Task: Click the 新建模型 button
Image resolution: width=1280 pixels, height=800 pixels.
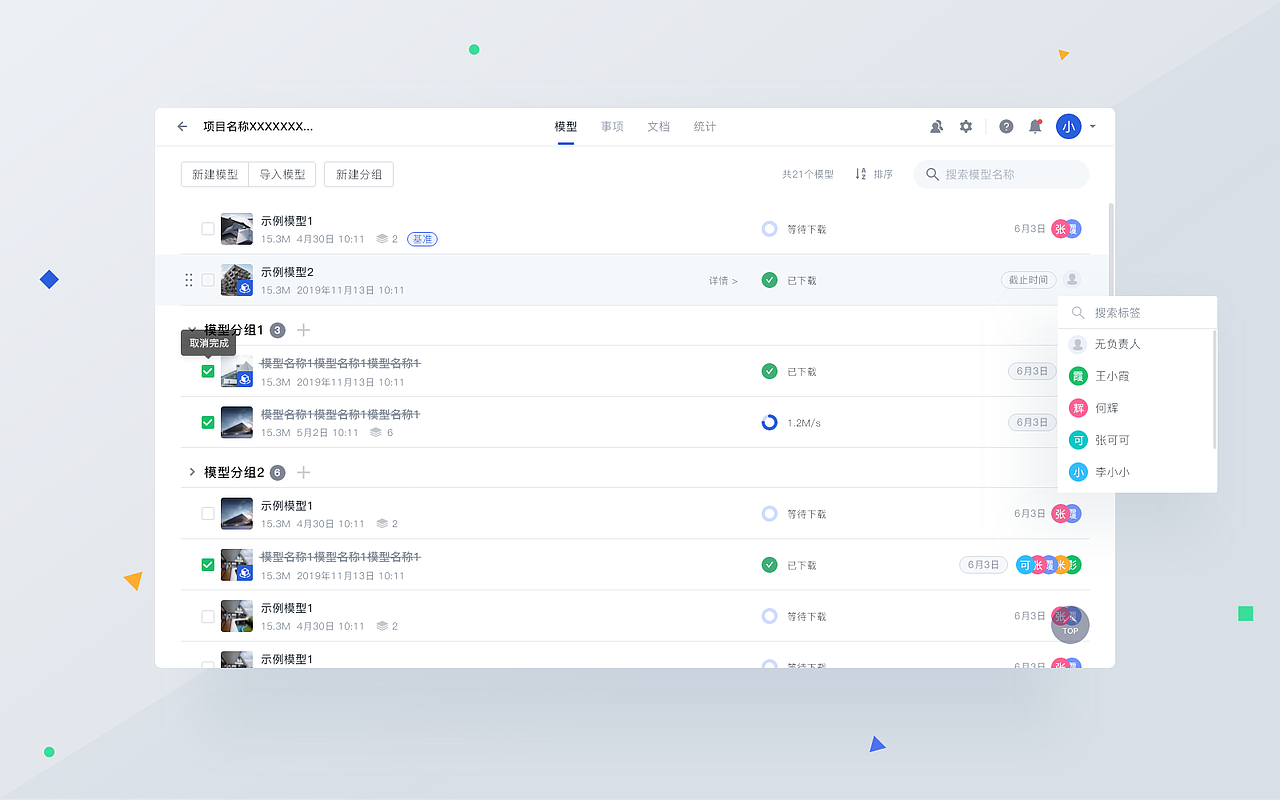Action: click(214, 174)
